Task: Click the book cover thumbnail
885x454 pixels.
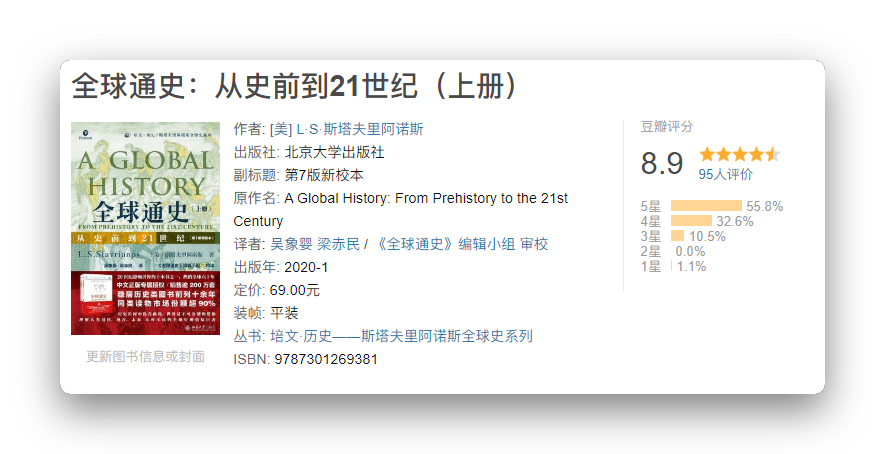Action: coord(146,229)
